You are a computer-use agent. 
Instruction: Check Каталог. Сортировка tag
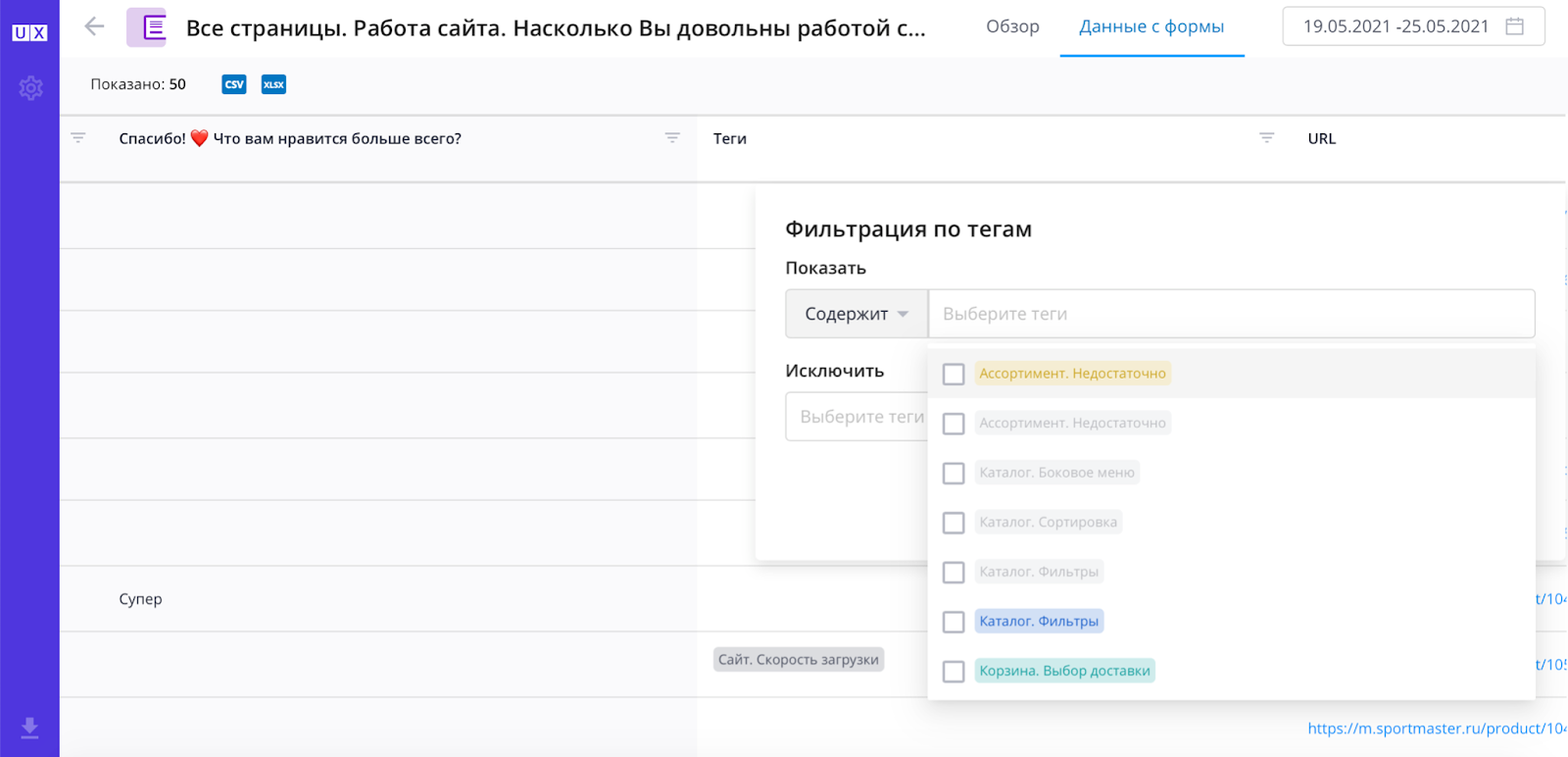pyautogui.click(x=954, y=523)
